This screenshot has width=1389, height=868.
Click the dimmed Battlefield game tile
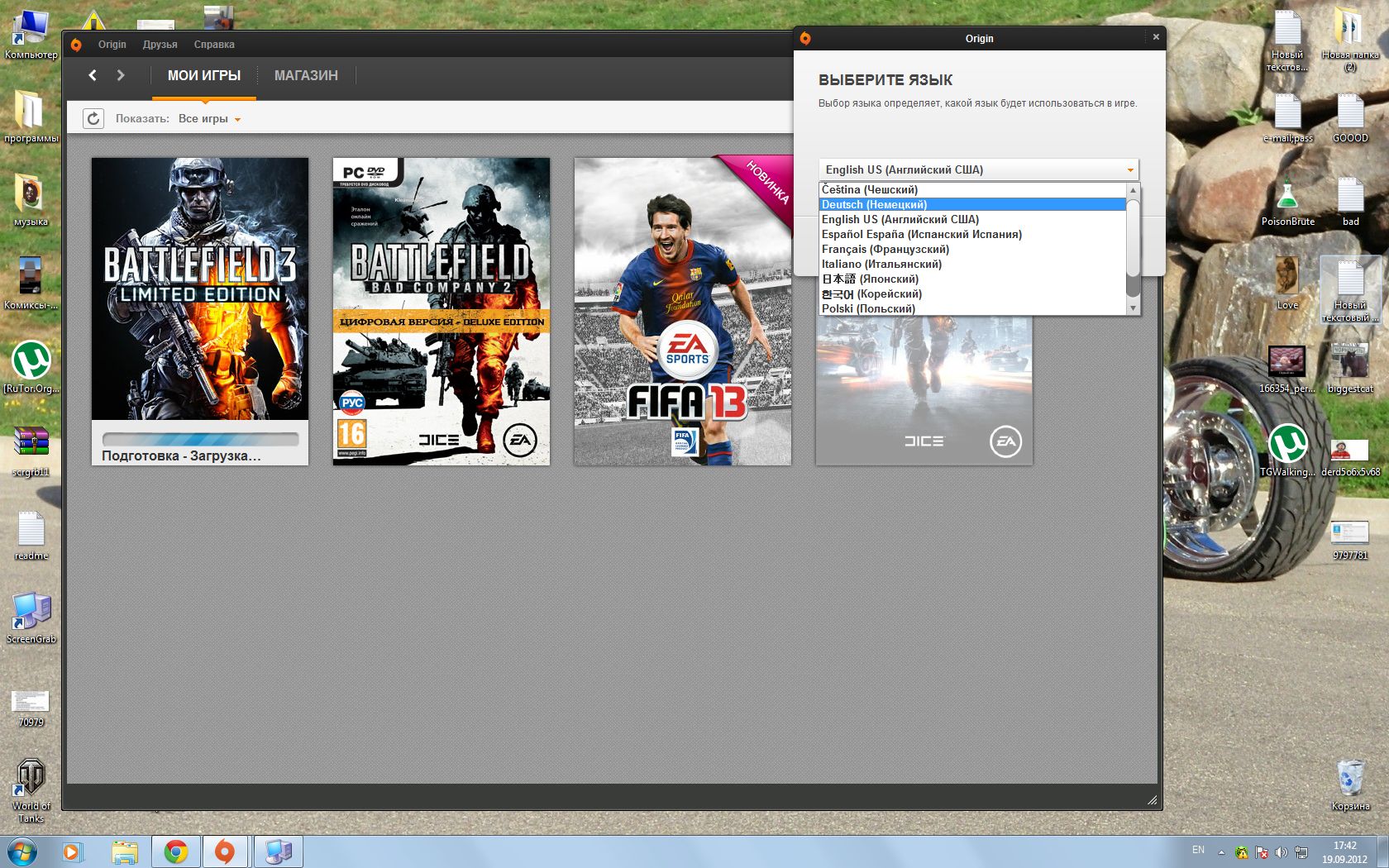[x=924, y=390]
